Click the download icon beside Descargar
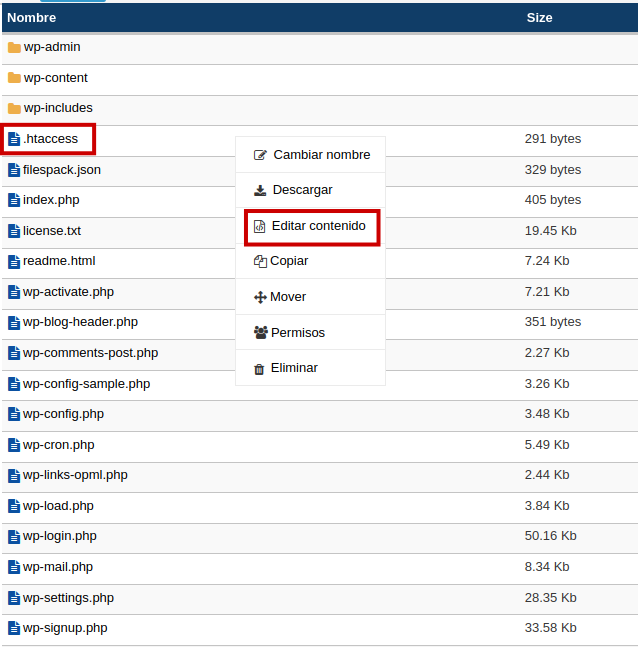 pos(261,190)
